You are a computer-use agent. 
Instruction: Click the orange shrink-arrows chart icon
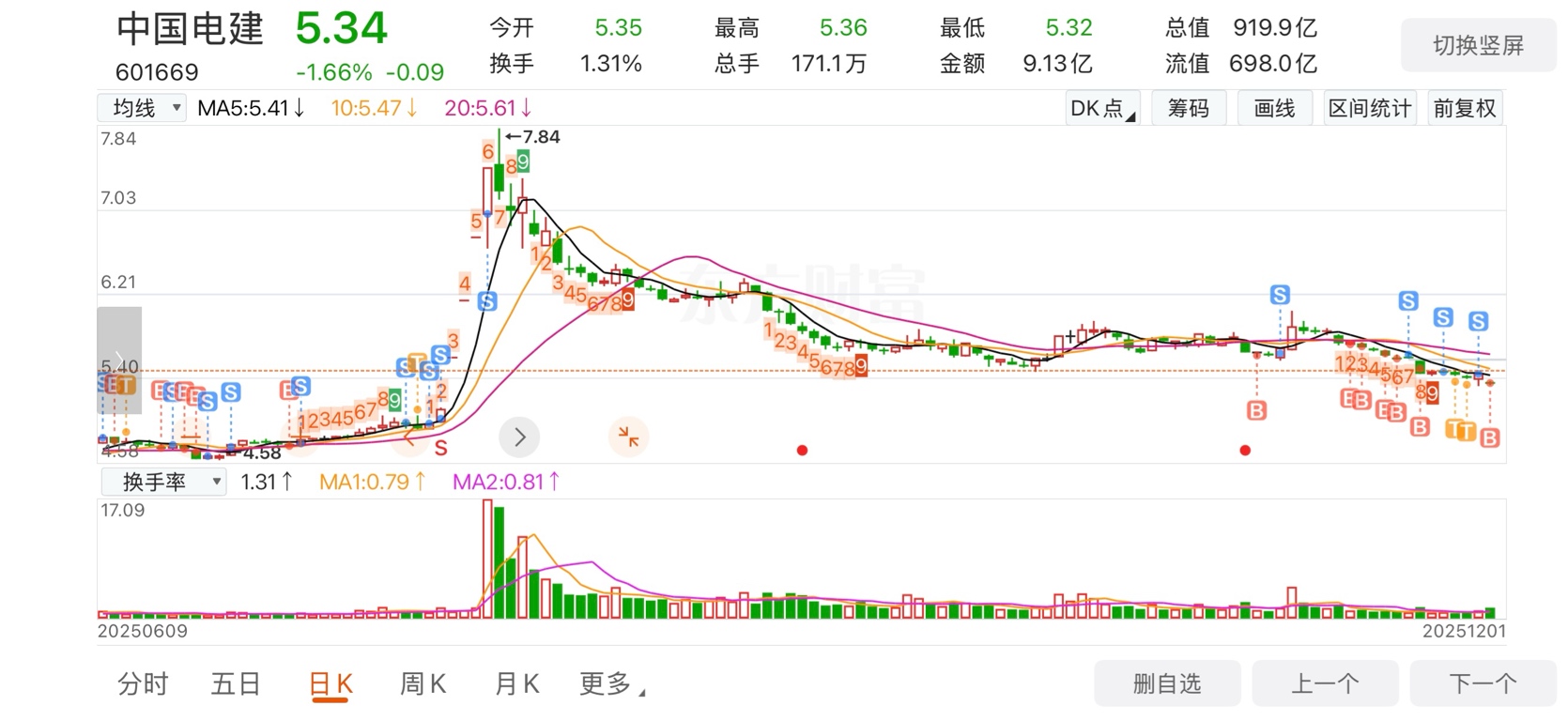coord(628,437)
